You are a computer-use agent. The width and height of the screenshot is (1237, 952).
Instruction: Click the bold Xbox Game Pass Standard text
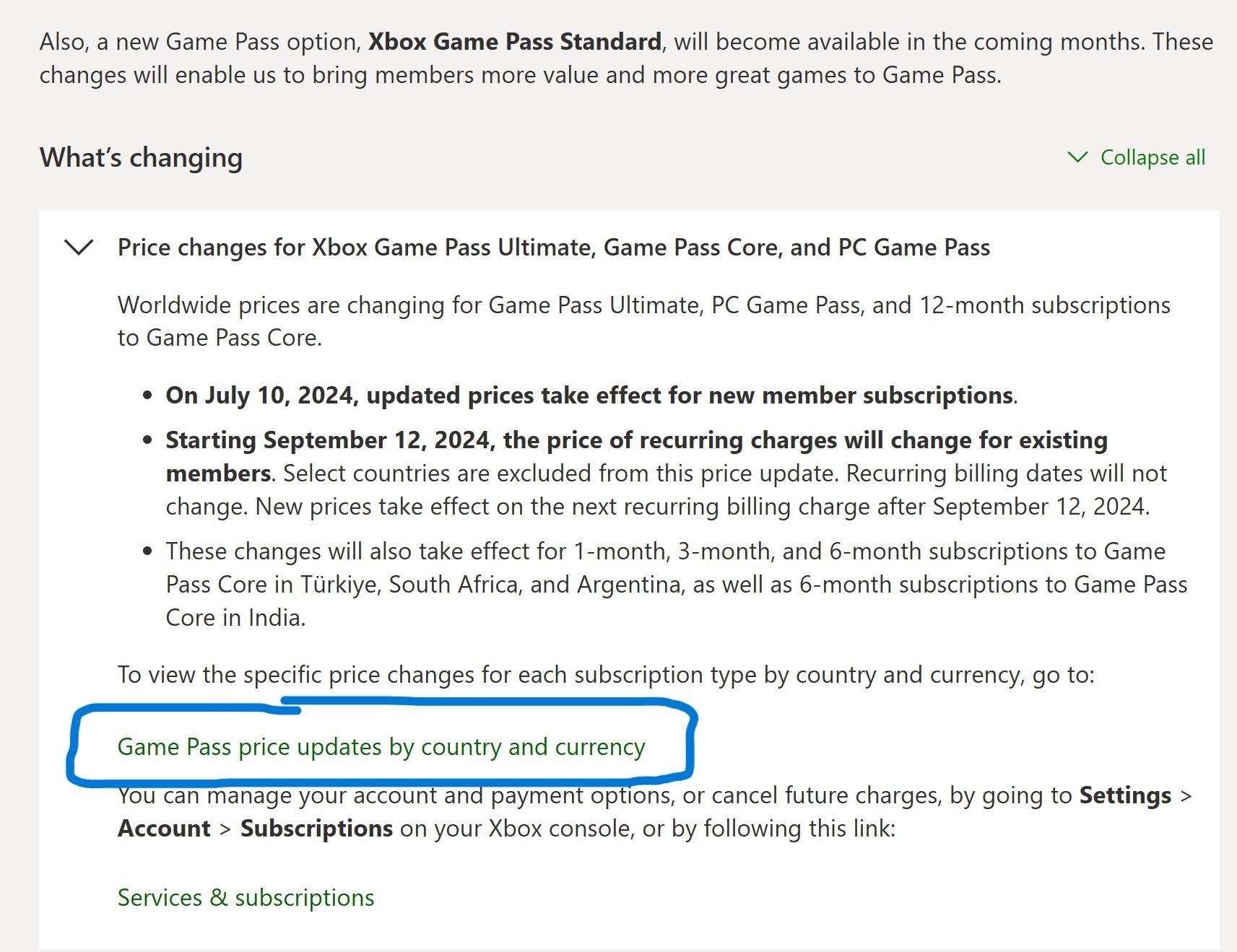click(x=514, y=42)
